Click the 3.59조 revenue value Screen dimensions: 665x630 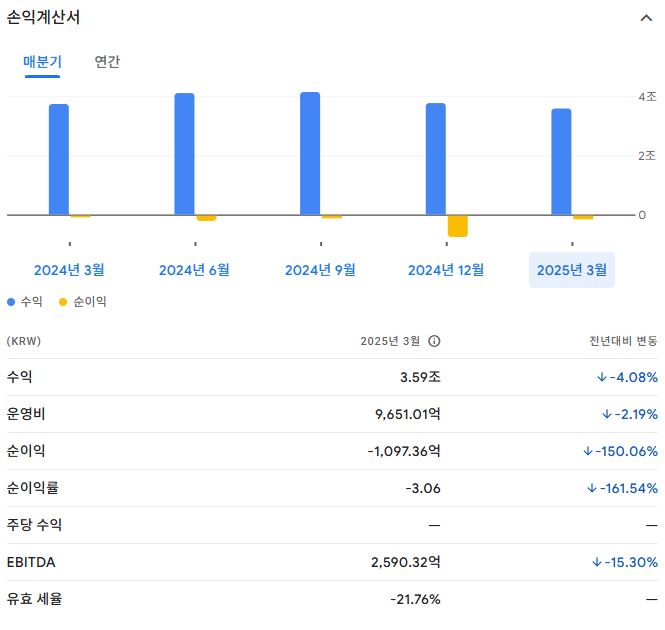click(x=420, y=377)
